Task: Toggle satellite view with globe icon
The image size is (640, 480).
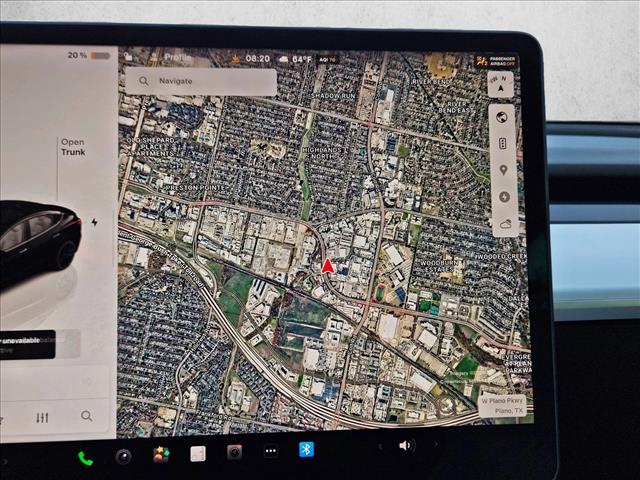Action: 502,117
